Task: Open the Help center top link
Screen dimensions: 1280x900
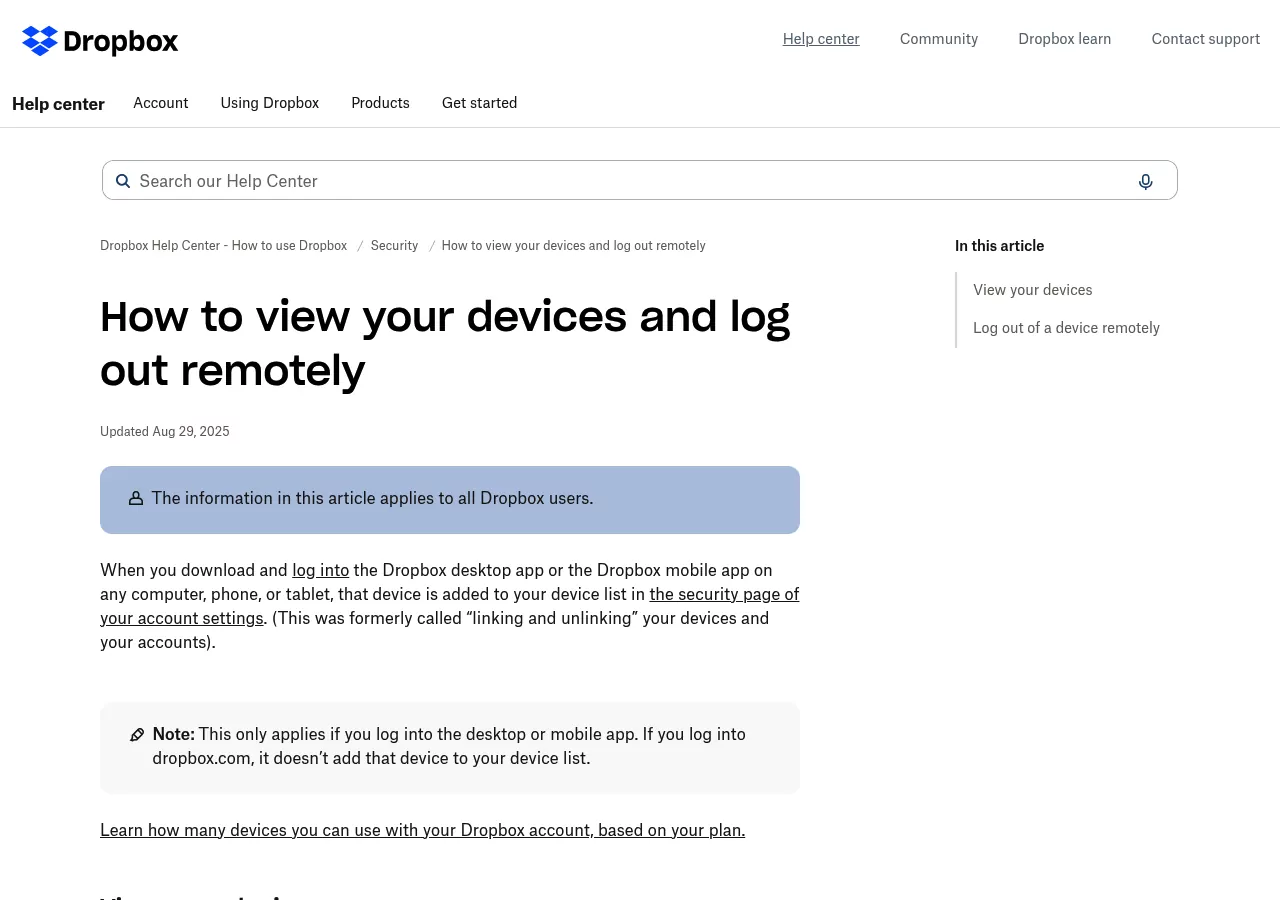Action: 821,39
